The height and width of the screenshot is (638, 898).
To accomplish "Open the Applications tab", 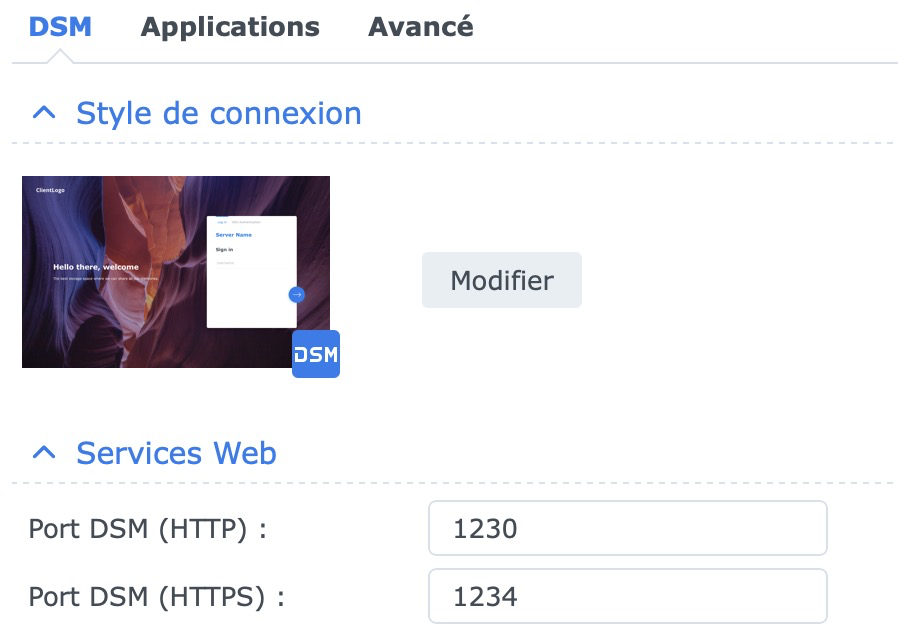I will point(230,27).
